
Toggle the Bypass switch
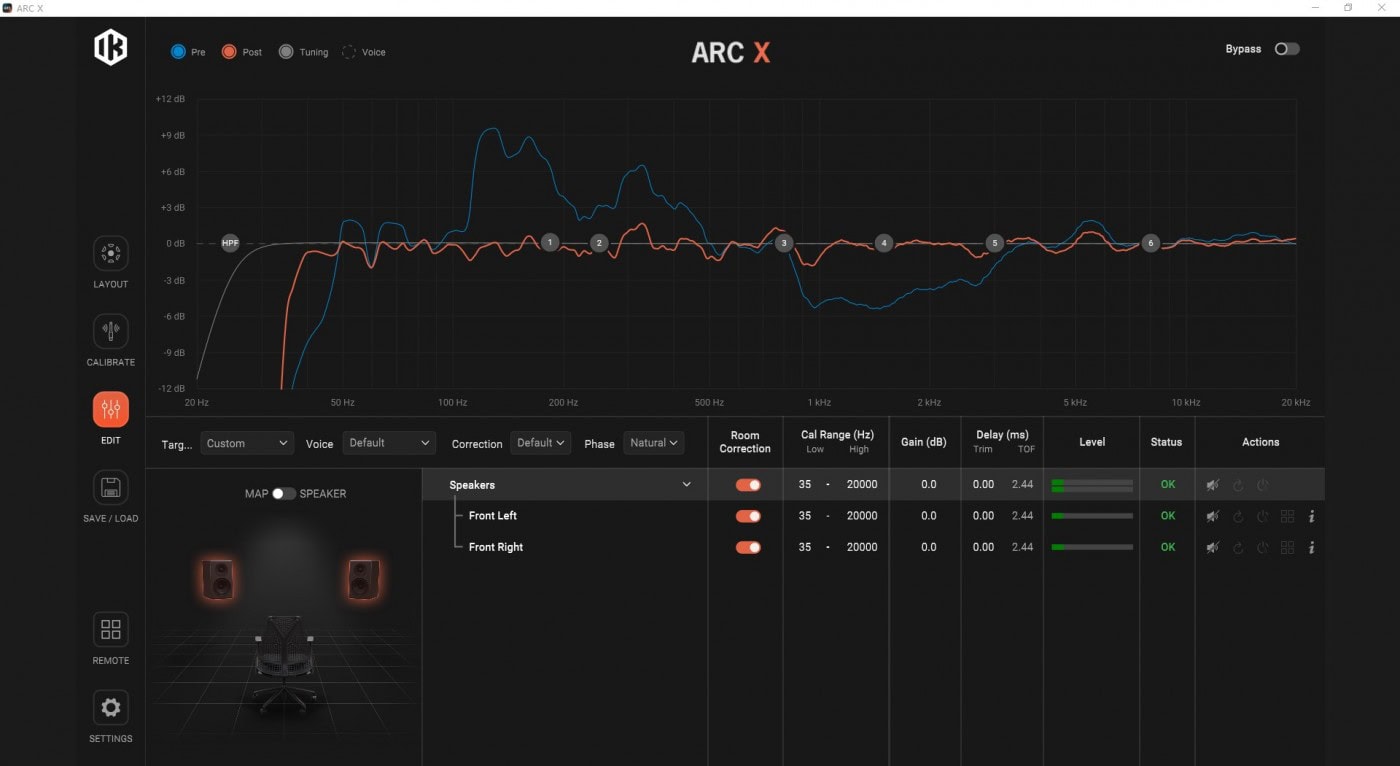1286,49
